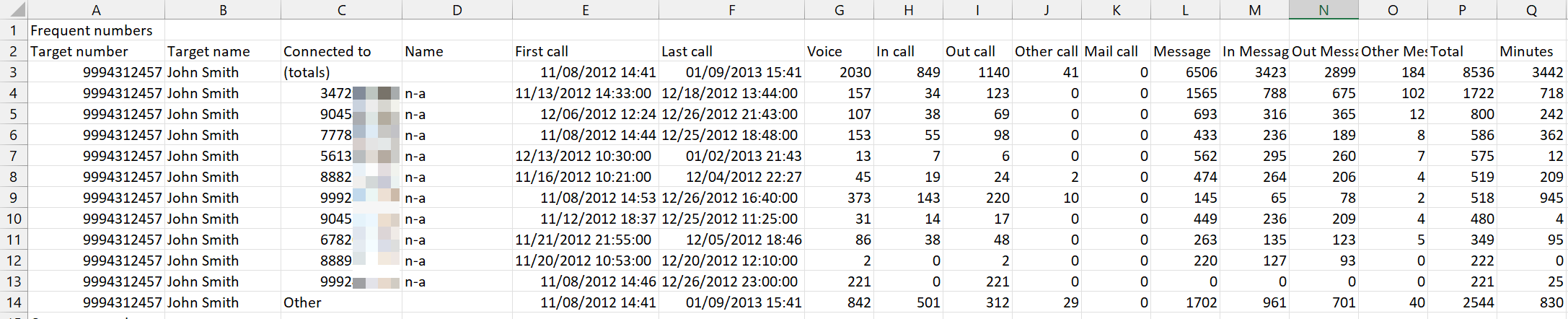Select the row 14 header
The width and height of the screenshot is (1568, 319).
(x=13, y=302)
